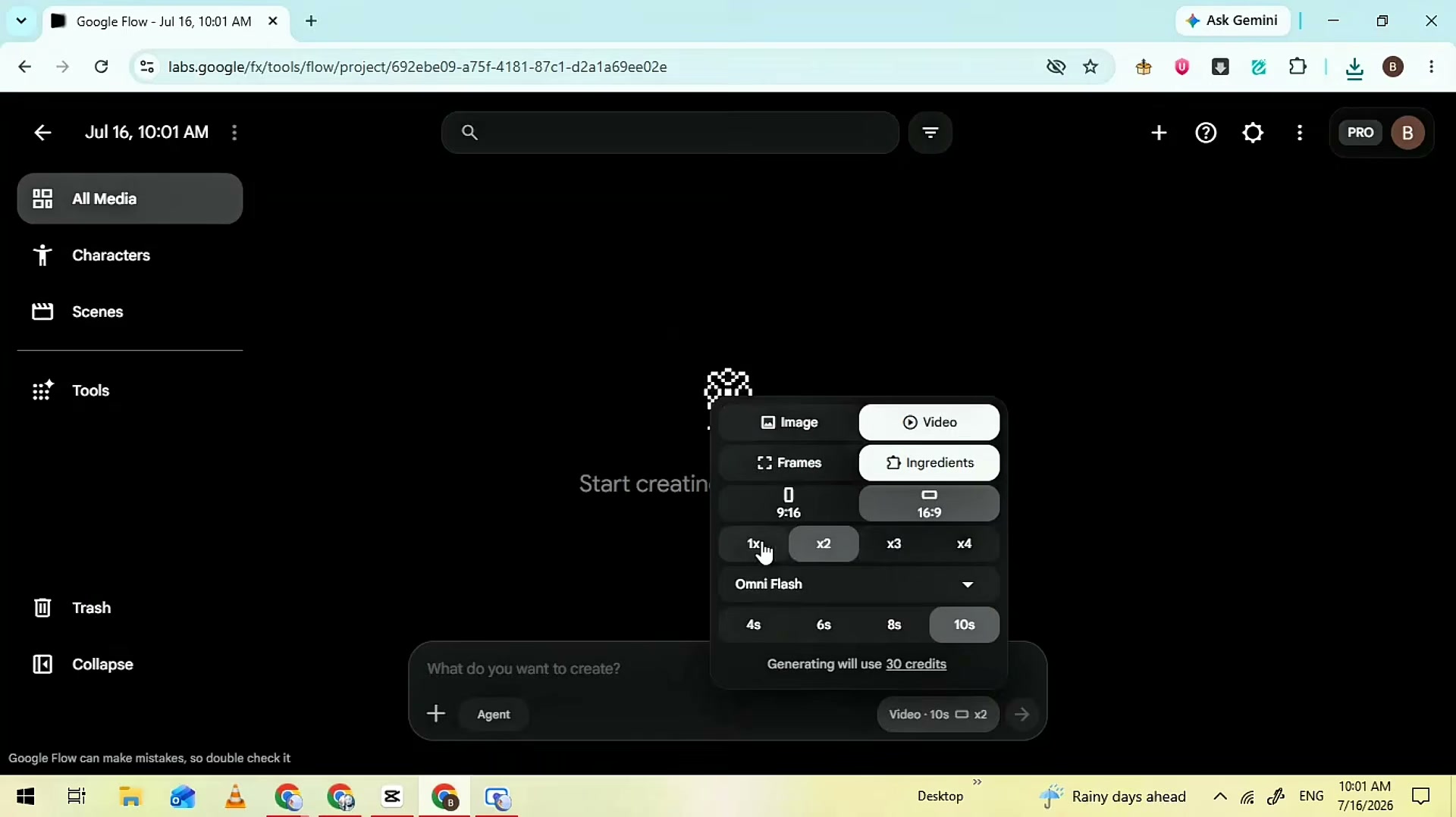Select the Frames input mode

(x=789, y=463)
